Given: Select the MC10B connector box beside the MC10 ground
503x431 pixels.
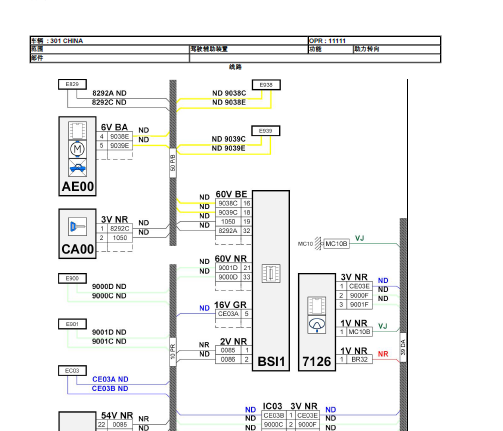Looking at the screenshot, I should click(x=336, y=244).
